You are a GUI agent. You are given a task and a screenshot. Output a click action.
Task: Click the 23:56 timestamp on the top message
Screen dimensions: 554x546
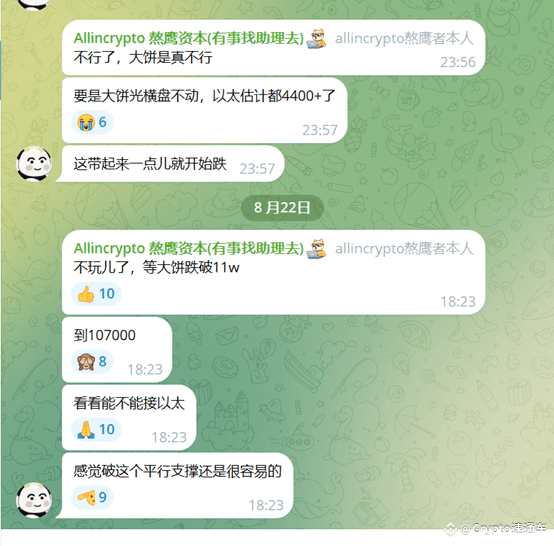(x=458, y=62)
